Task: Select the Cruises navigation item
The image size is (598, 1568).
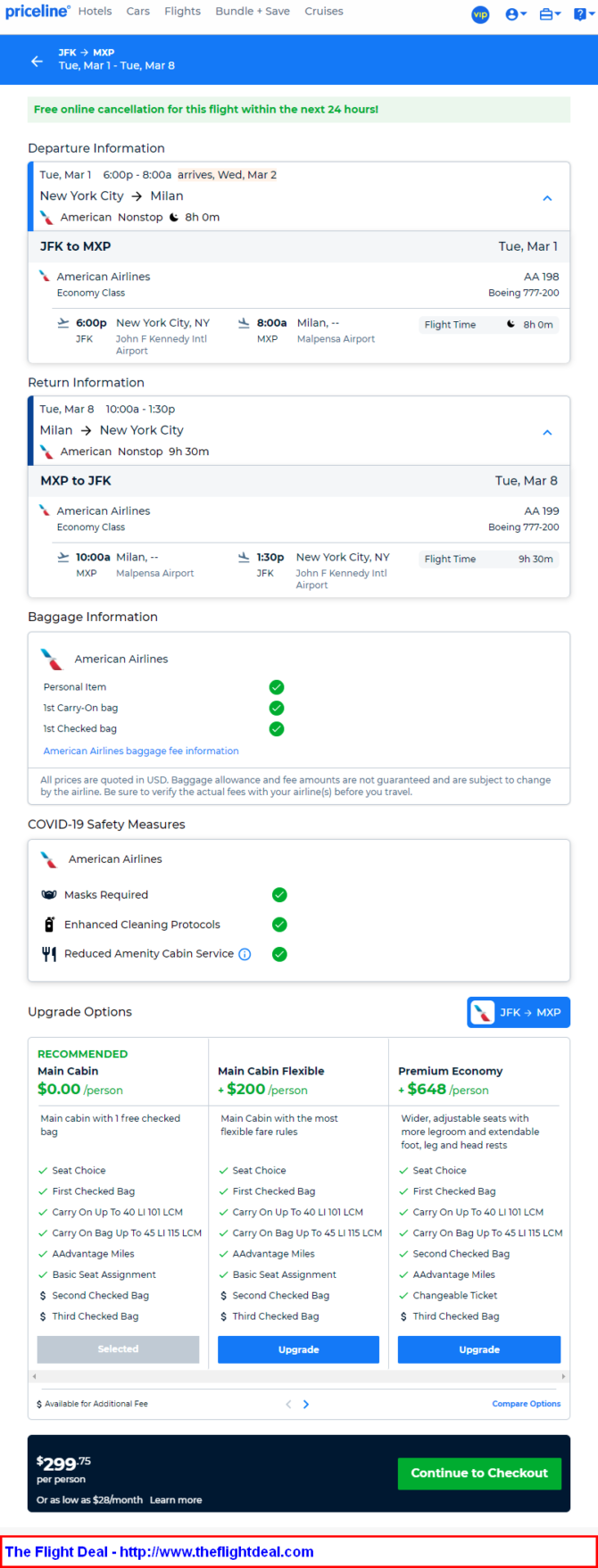Action: (x=324, y=12)
